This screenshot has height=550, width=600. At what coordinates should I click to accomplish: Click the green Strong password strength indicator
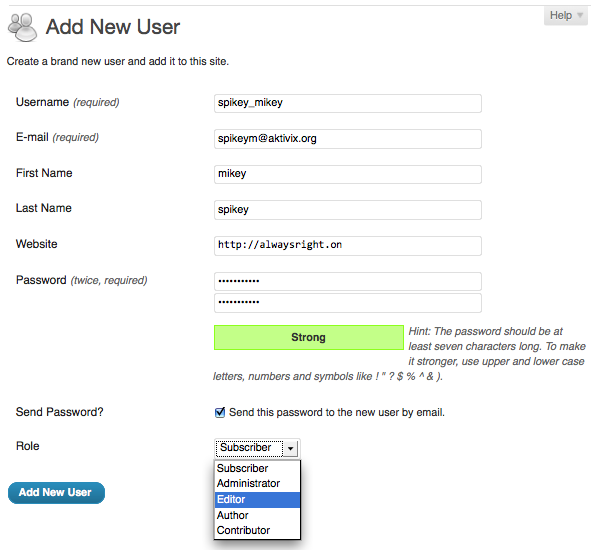pos(308,338)
